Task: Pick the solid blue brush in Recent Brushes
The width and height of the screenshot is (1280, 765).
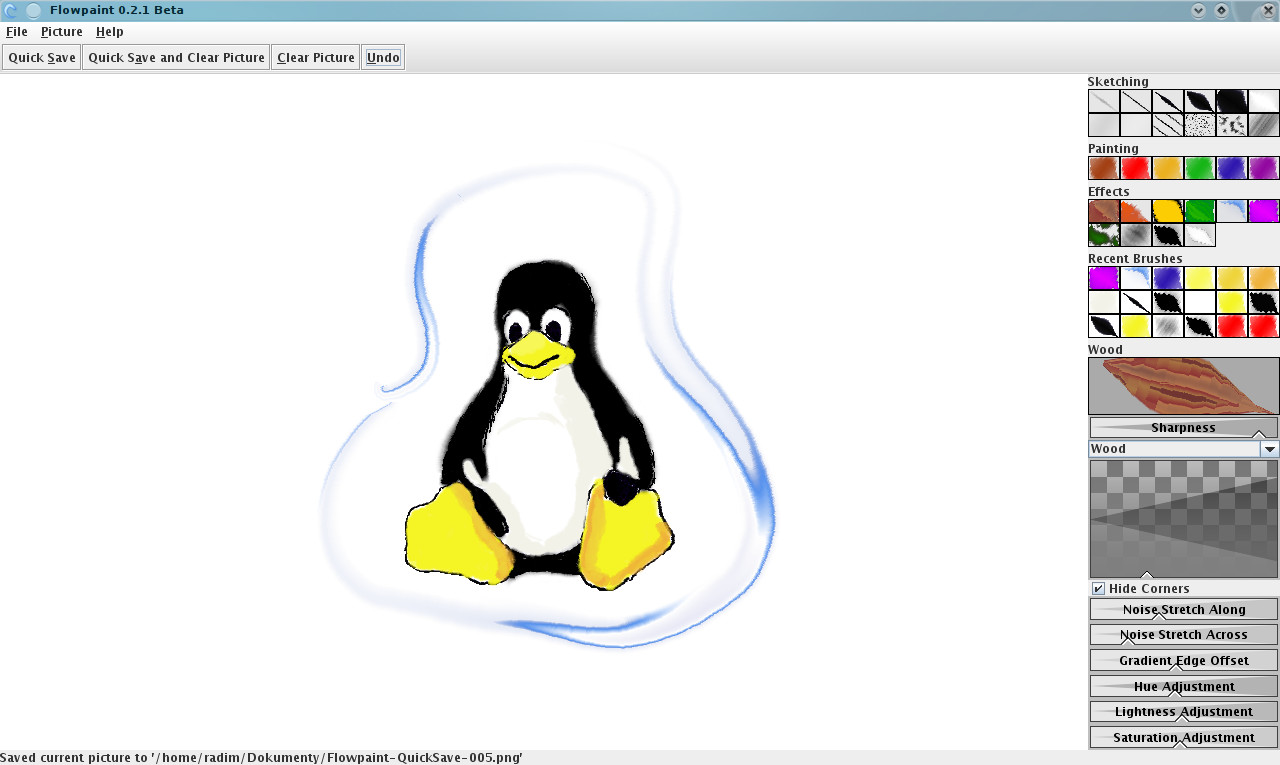Action: point(1168,278)
